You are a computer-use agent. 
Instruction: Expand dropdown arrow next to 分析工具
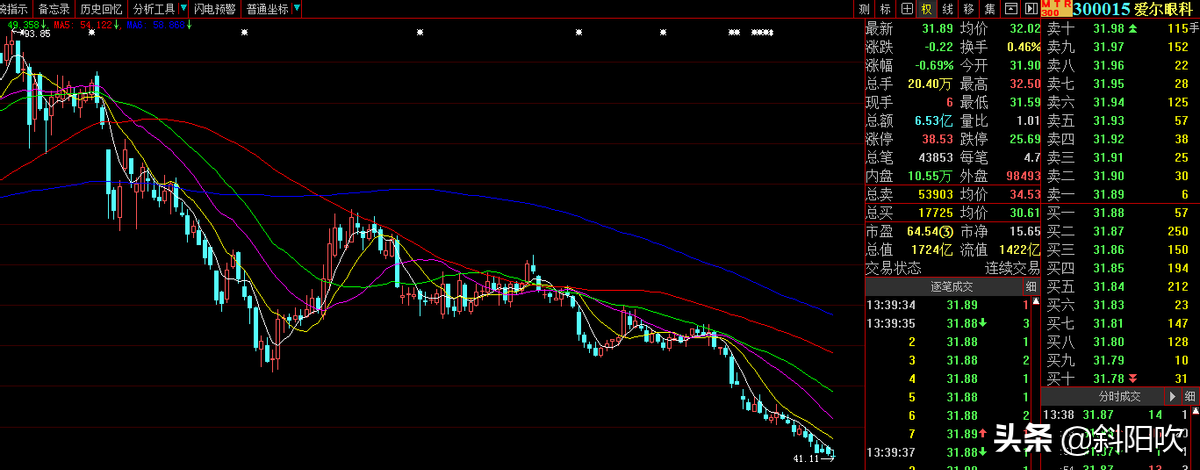click(183, 9)
